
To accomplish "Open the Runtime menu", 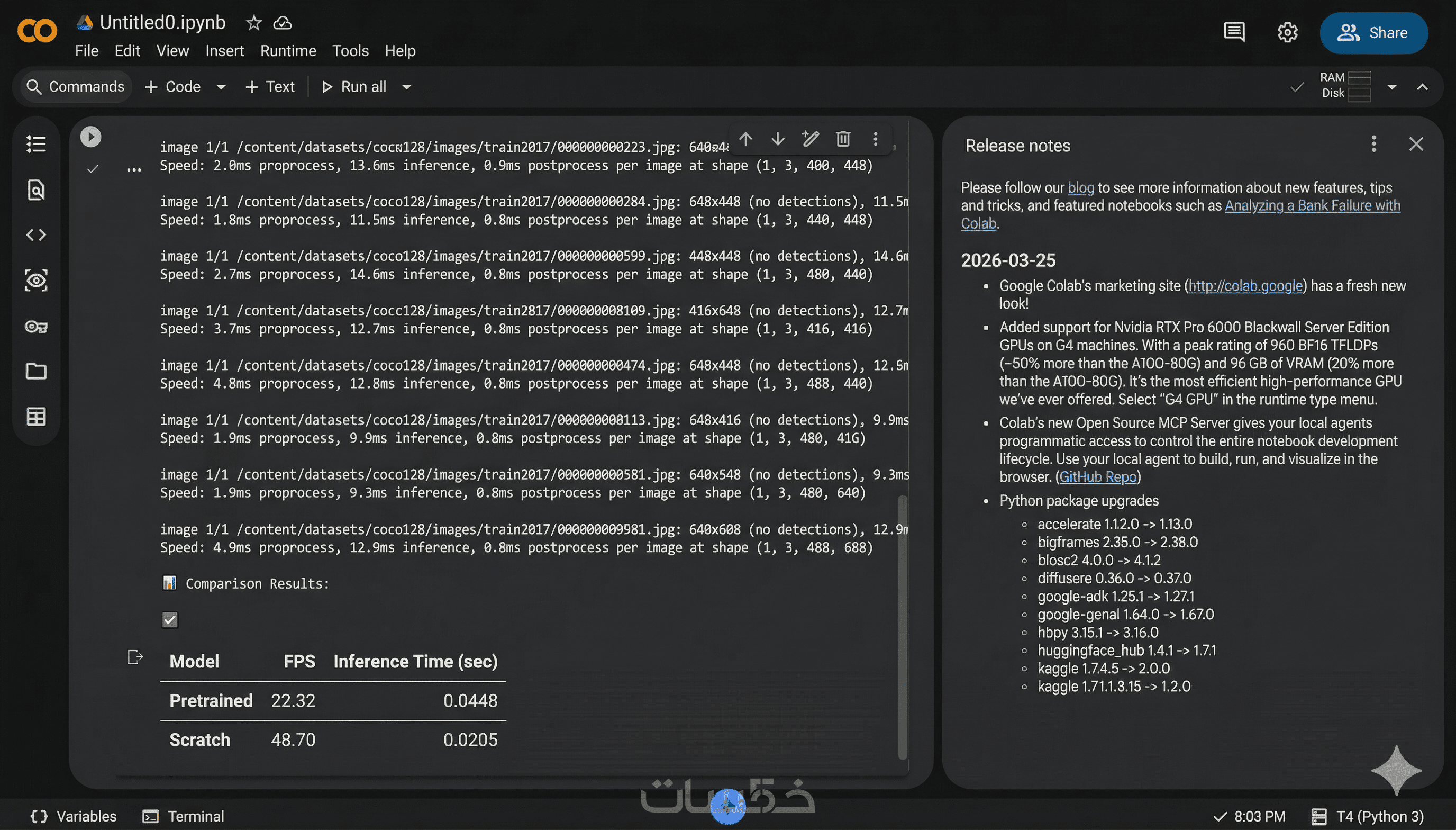I will [x=288, y=51].
